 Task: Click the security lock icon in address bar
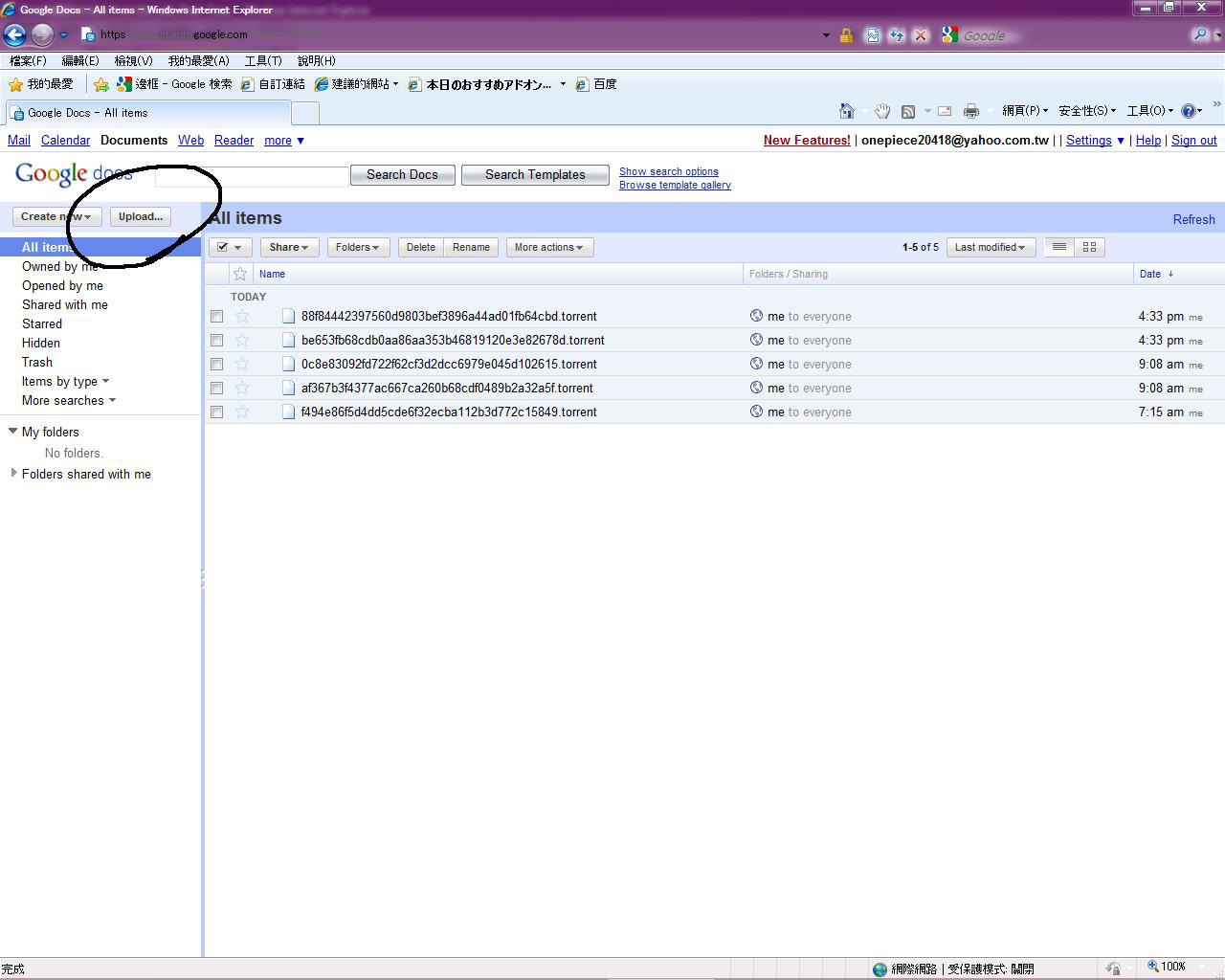pyautogui.click(x=846, y=35)
